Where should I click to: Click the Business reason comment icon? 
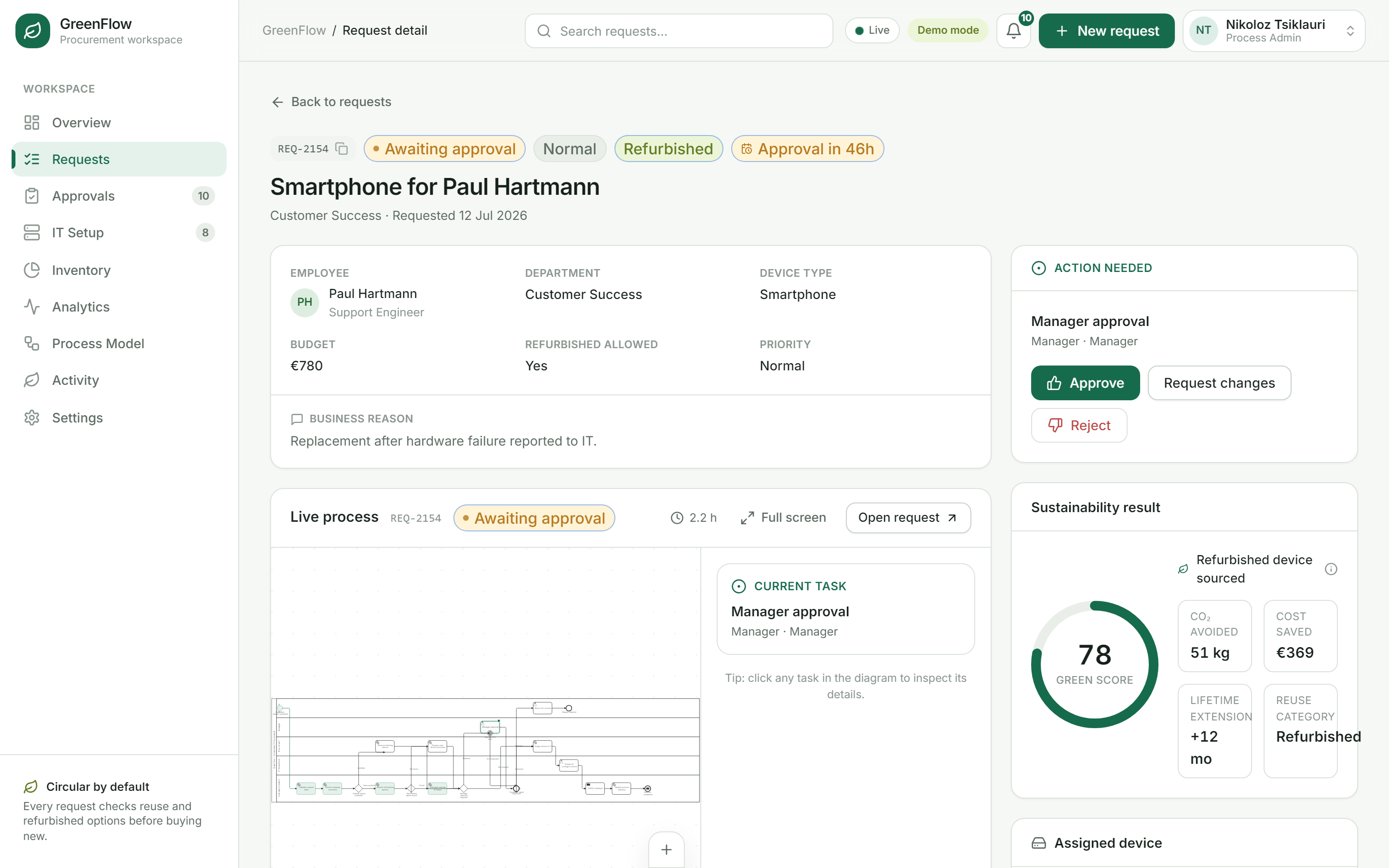coord(297,419)
